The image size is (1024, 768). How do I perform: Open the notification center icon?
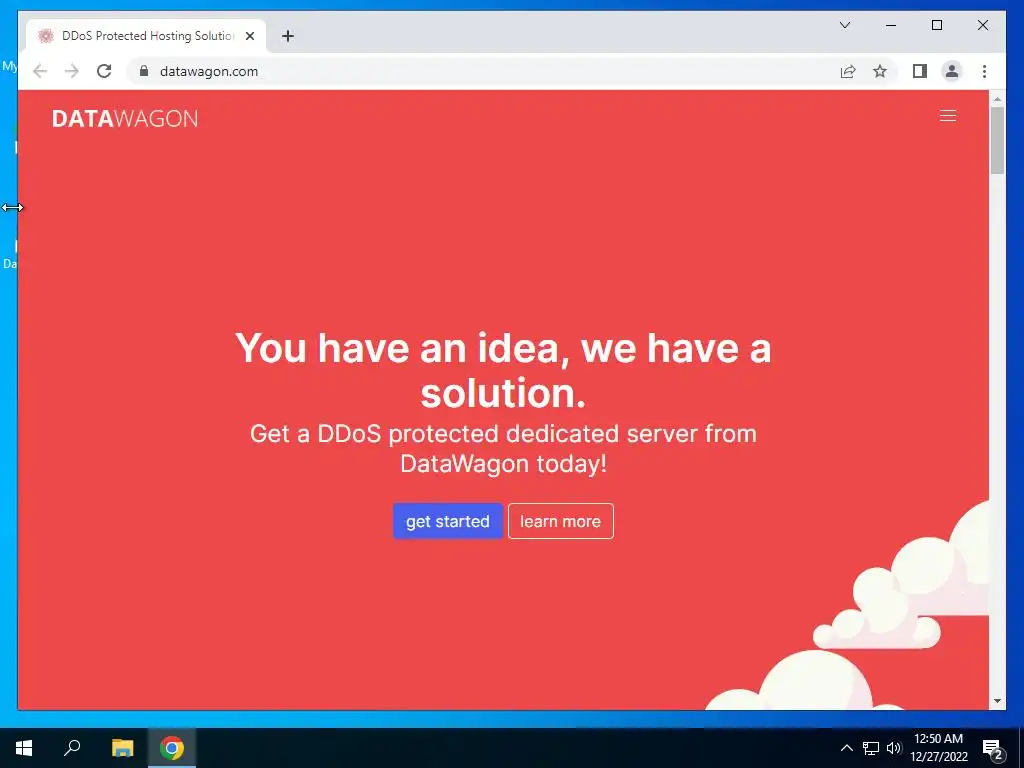click(993, 749)
